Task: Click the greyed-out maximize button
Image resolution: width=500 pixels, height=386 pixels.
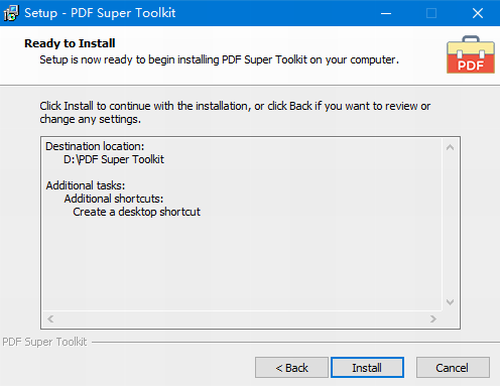Action: click(x=431, y=13)
